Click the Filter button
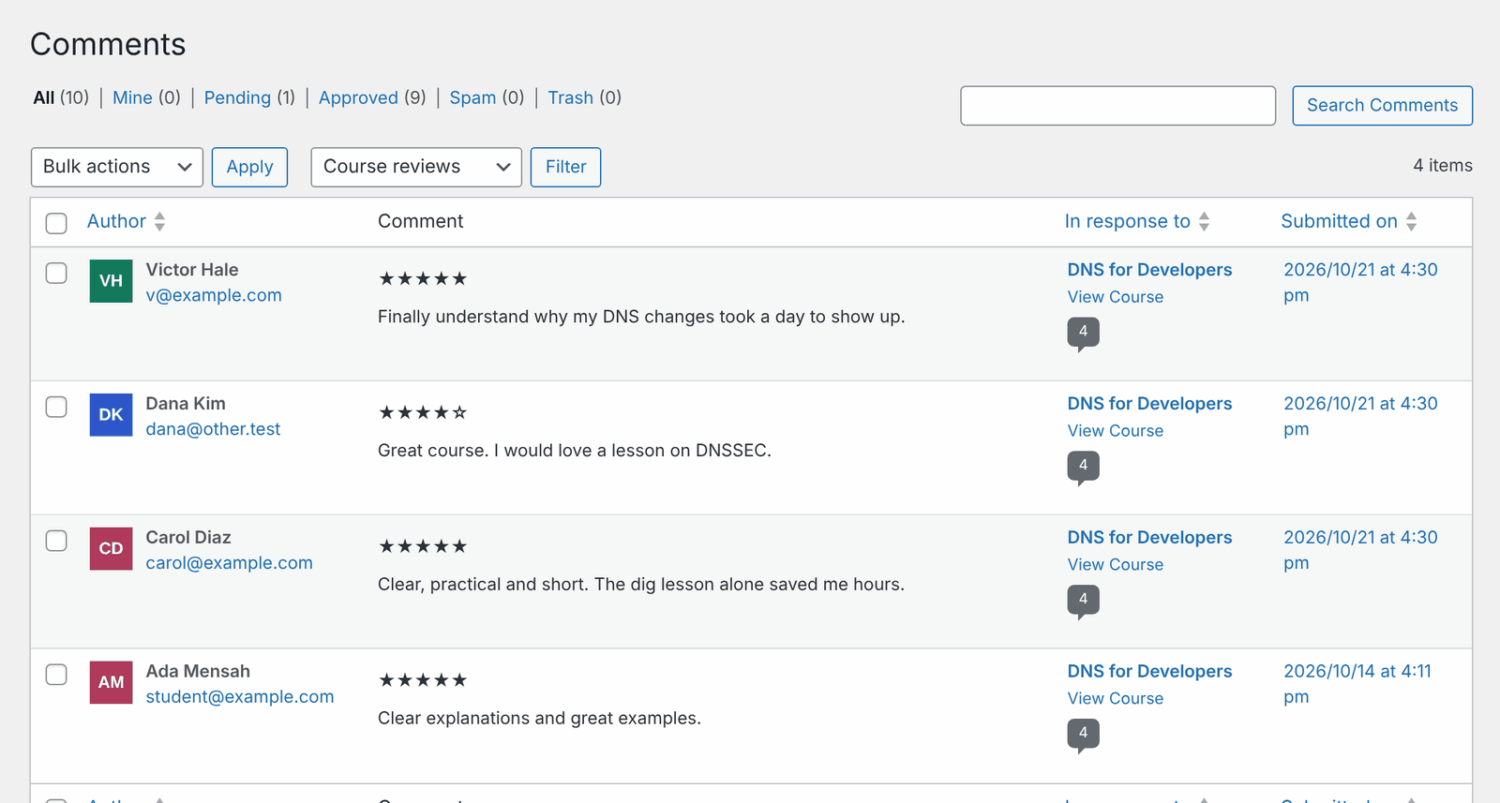 tap(566, 167)
